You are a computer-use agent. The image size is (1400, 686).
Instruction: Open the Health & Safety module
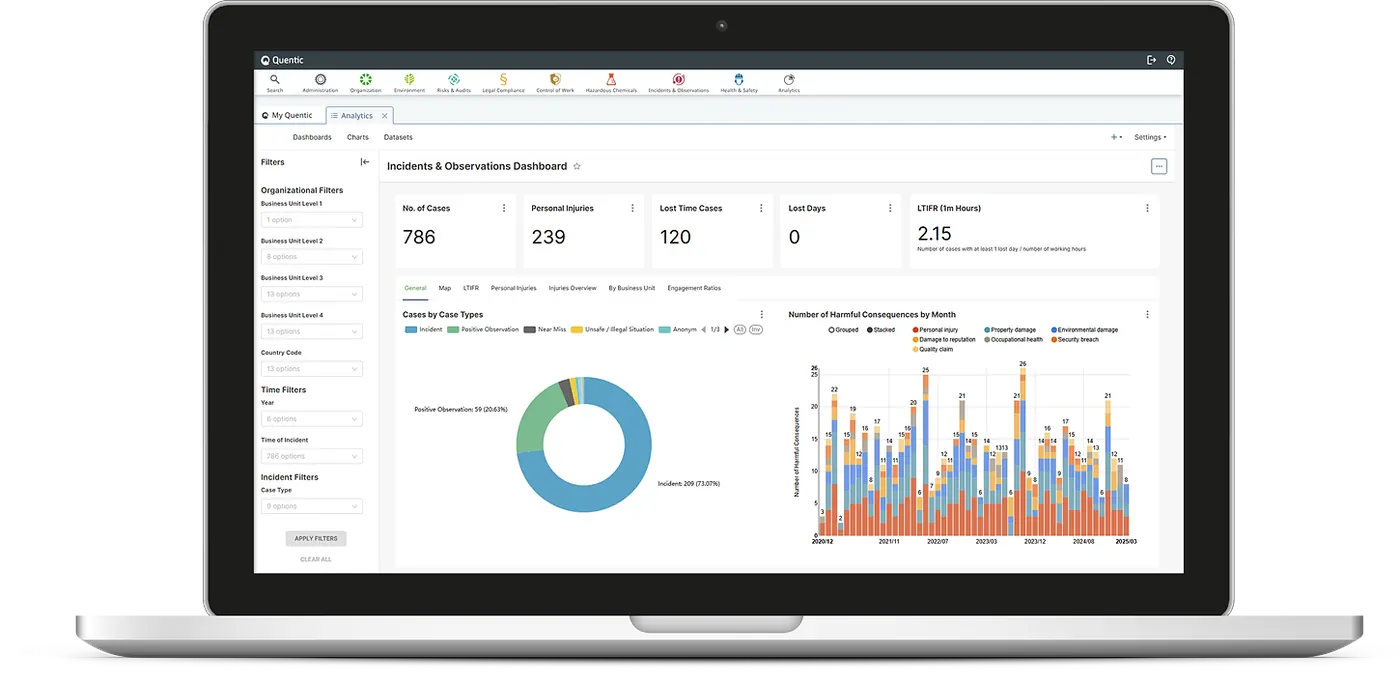pyautogui.click(x=739, y=82)
